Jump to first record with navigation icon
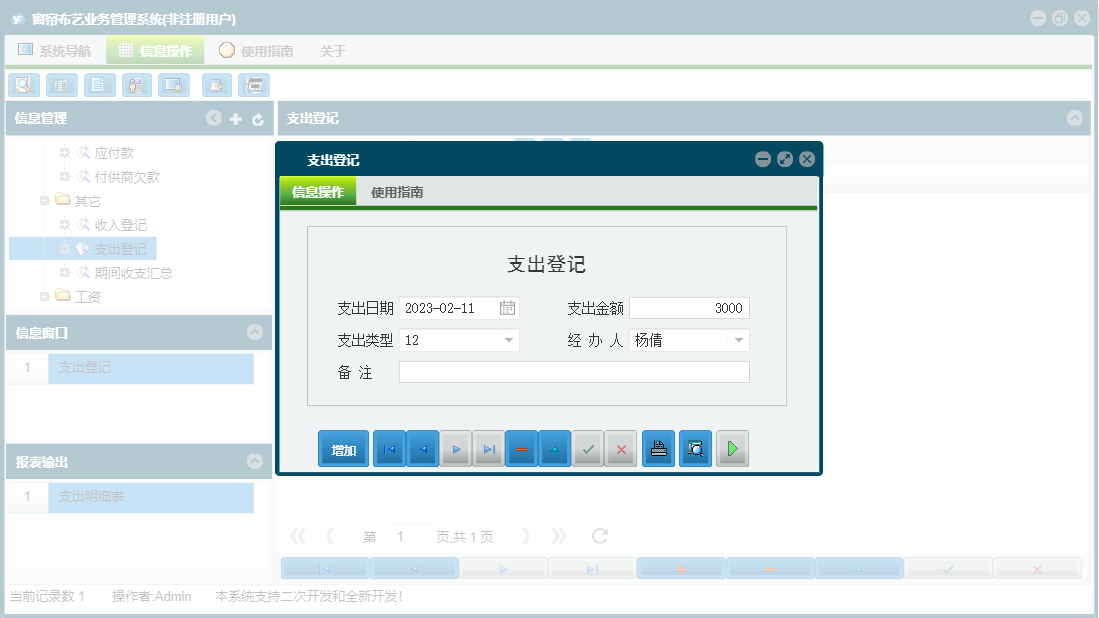This screenshot has height=618, width=1099. tap(389, 448)
